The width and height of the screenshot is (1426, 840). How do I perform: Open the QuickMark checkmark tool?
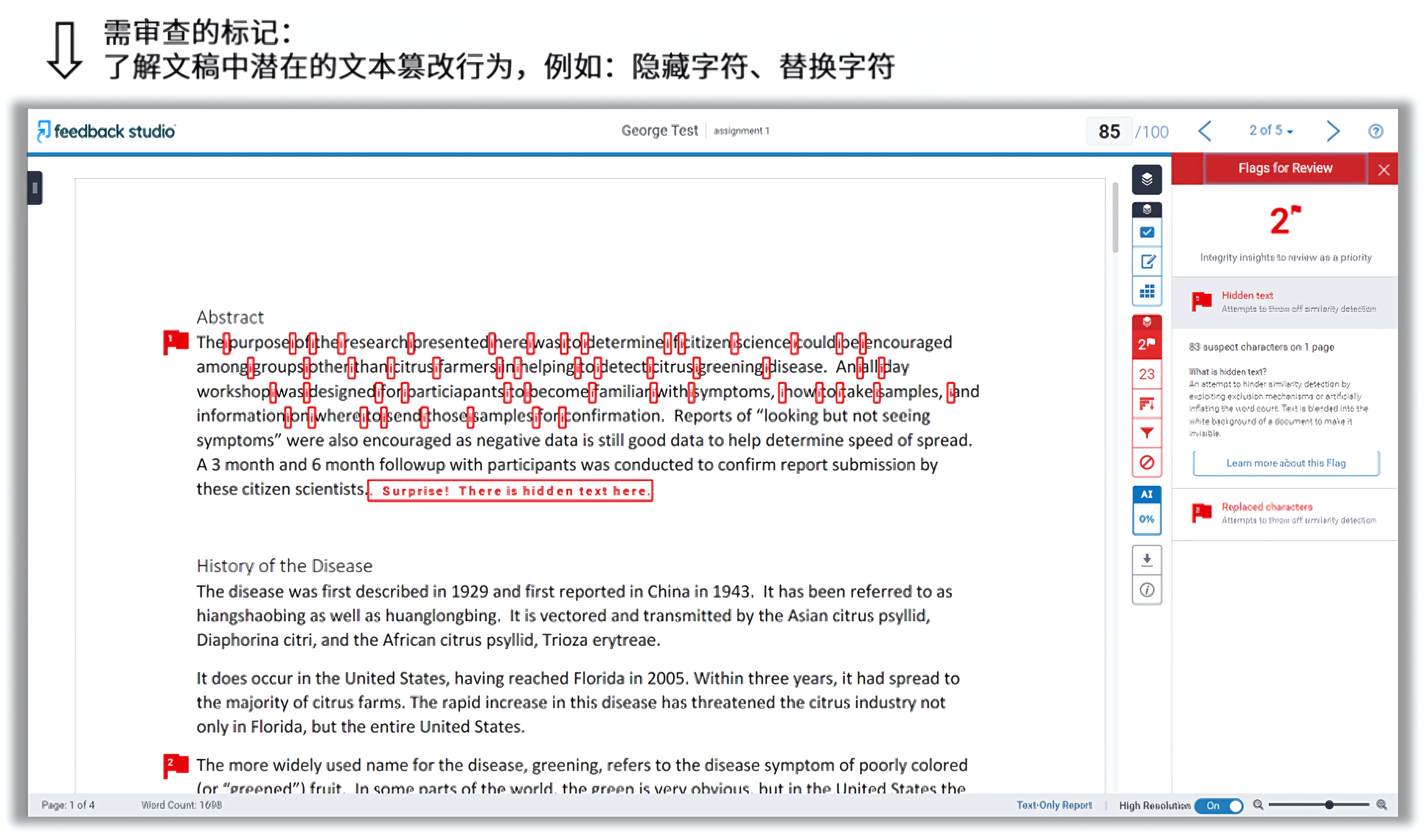[1146, 232]
